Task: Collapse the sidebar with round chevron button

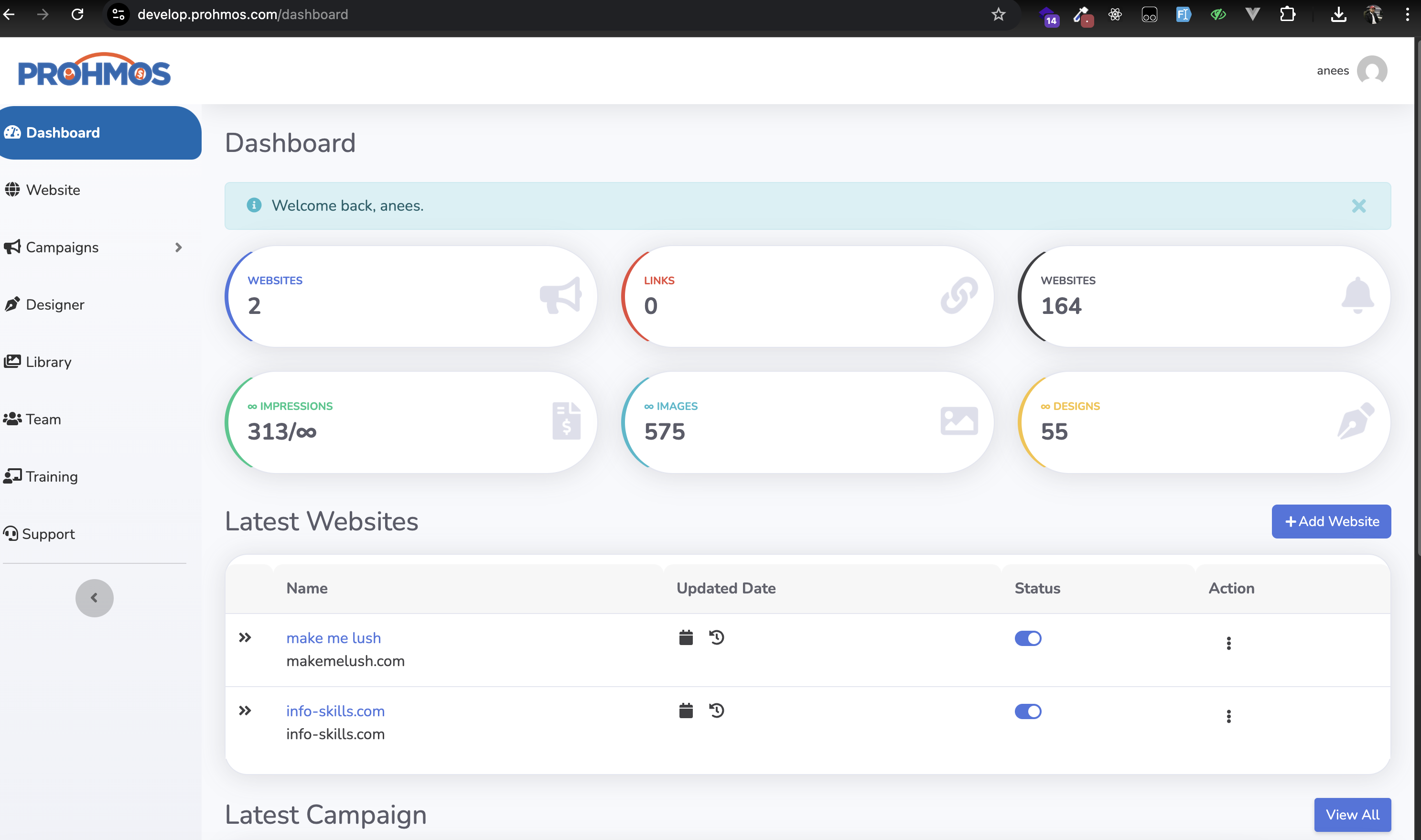Action: (95, 598)
